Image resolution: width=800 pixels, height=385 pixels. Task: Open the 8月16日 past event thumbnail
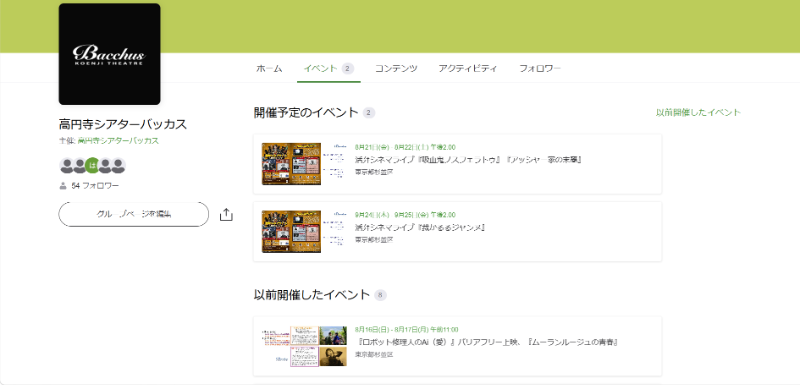pyautogui.click(x=305, y=346)
